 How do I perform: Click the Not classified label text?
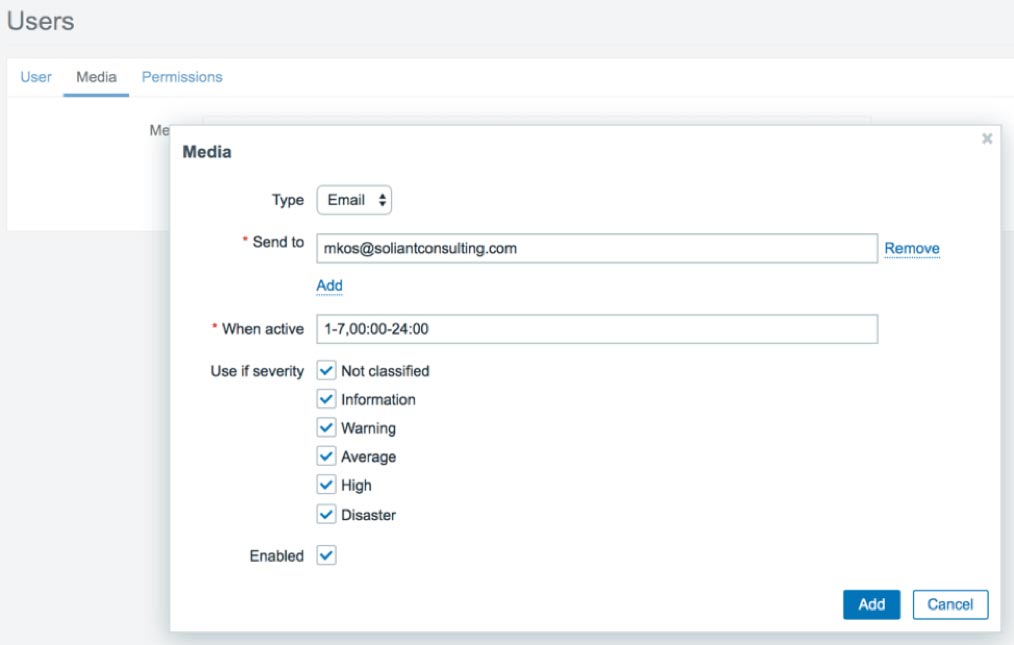point(385,371)
